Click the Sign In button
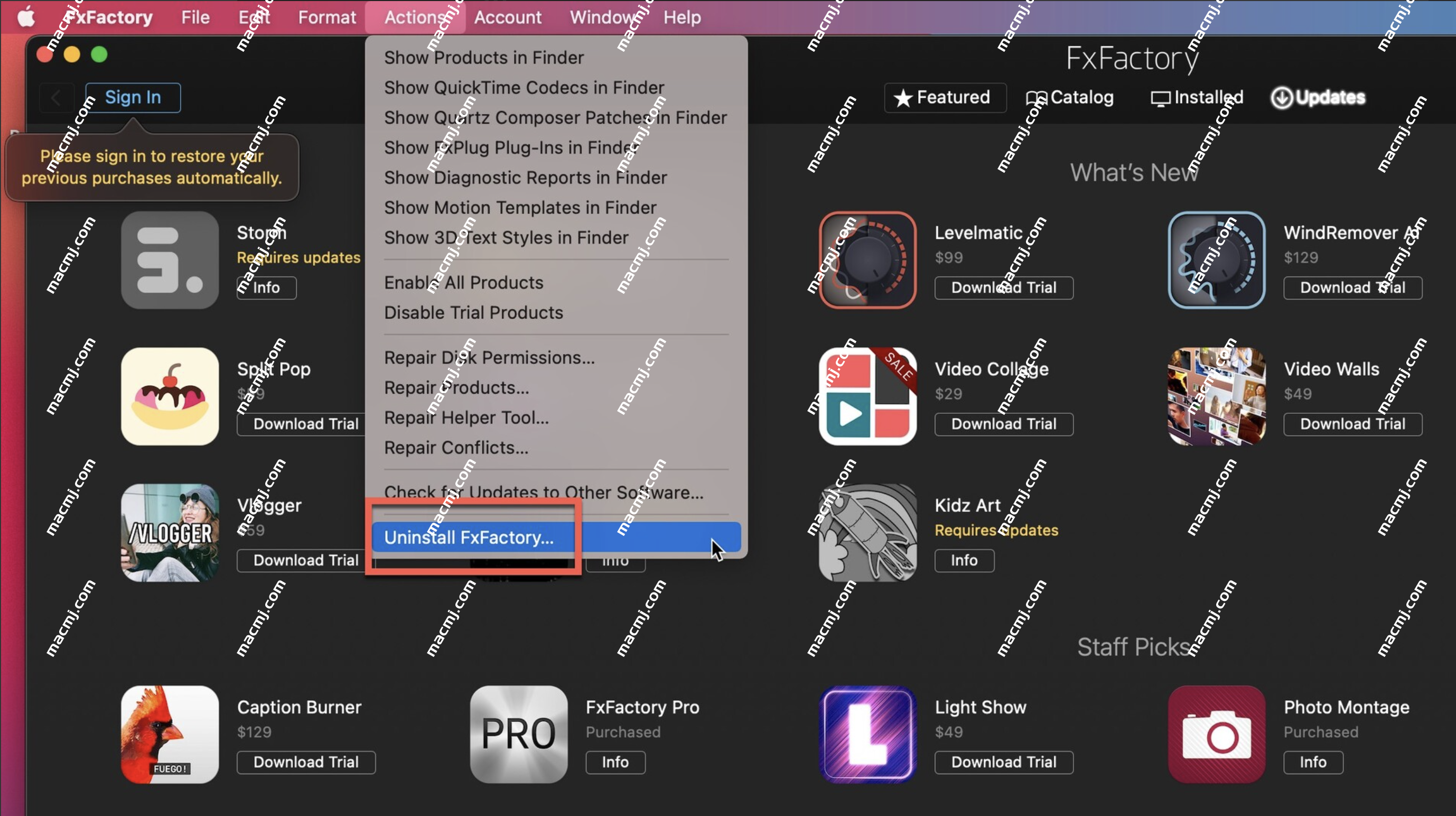This screenshot has width=1456, height=816. (x=133, y=97)
